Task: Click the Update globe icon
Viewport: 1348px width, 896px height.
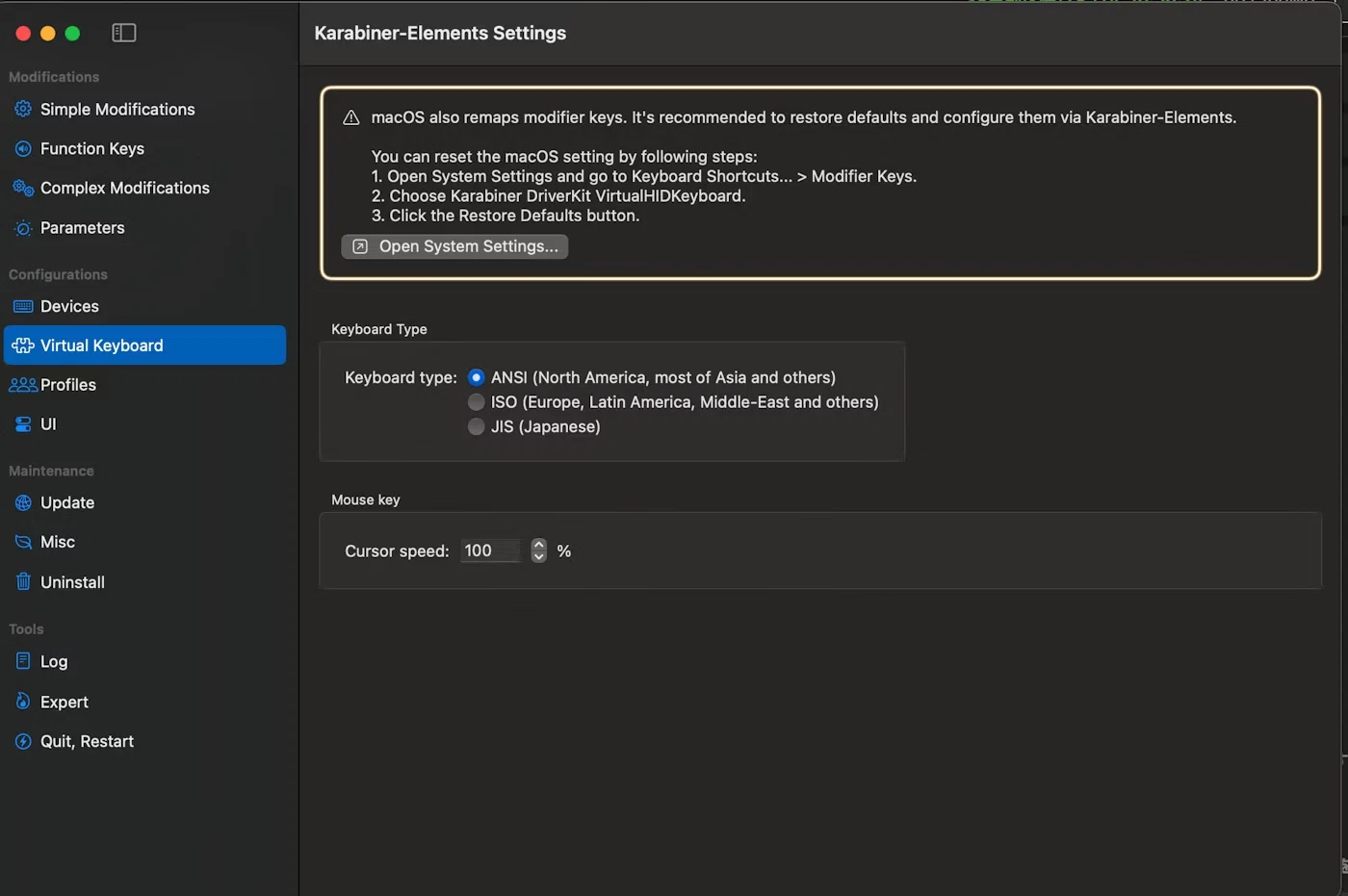Action: click(23, 503)
